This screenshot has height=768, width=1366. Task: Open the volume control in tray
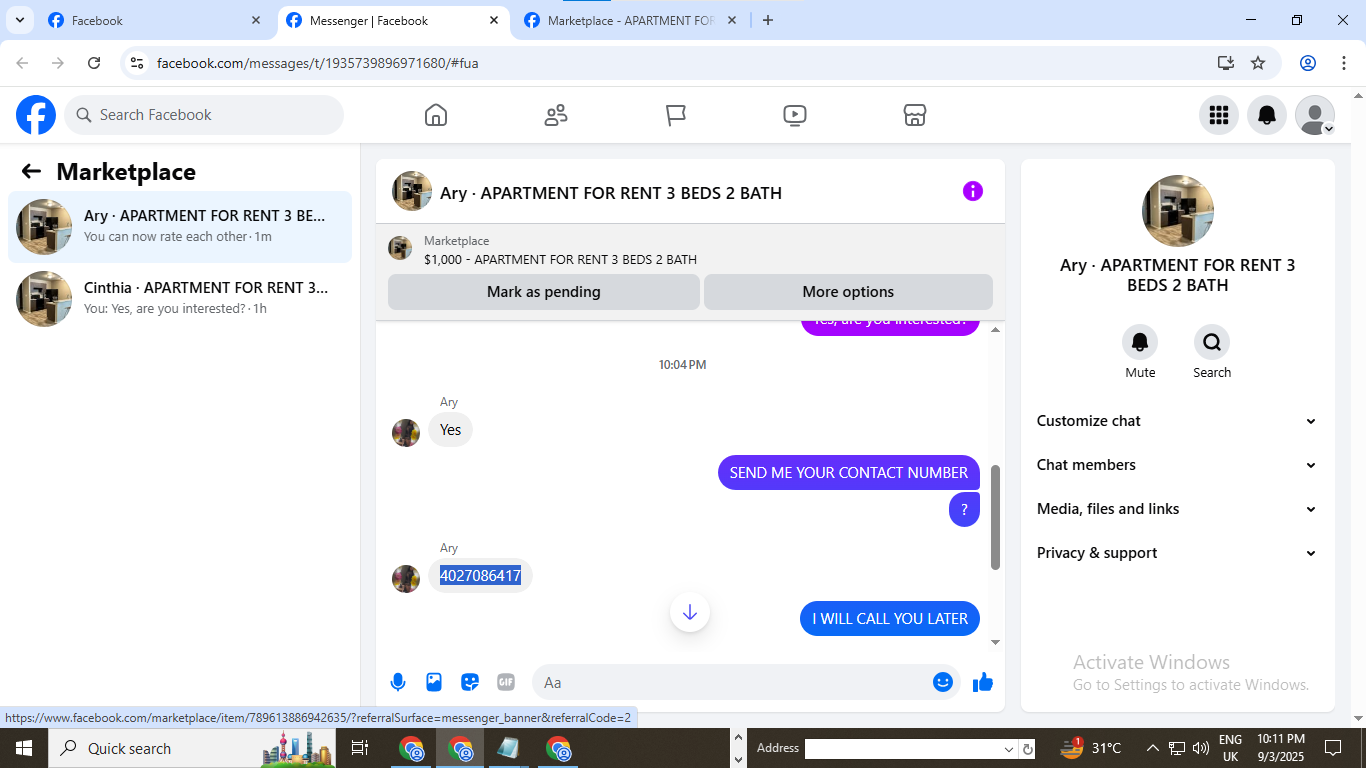pyautogui.click(x=1200, y=748)
